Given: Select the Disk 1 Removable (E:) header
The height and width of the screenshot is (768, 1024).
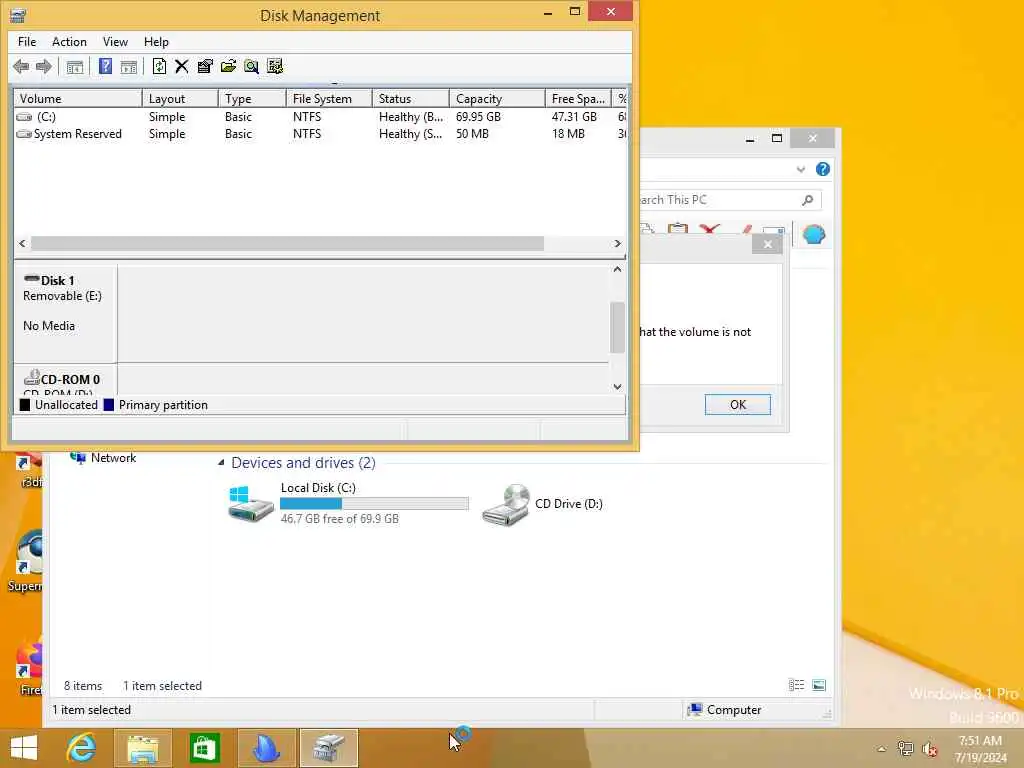Looking at the screenshot, I should [65, 313].
